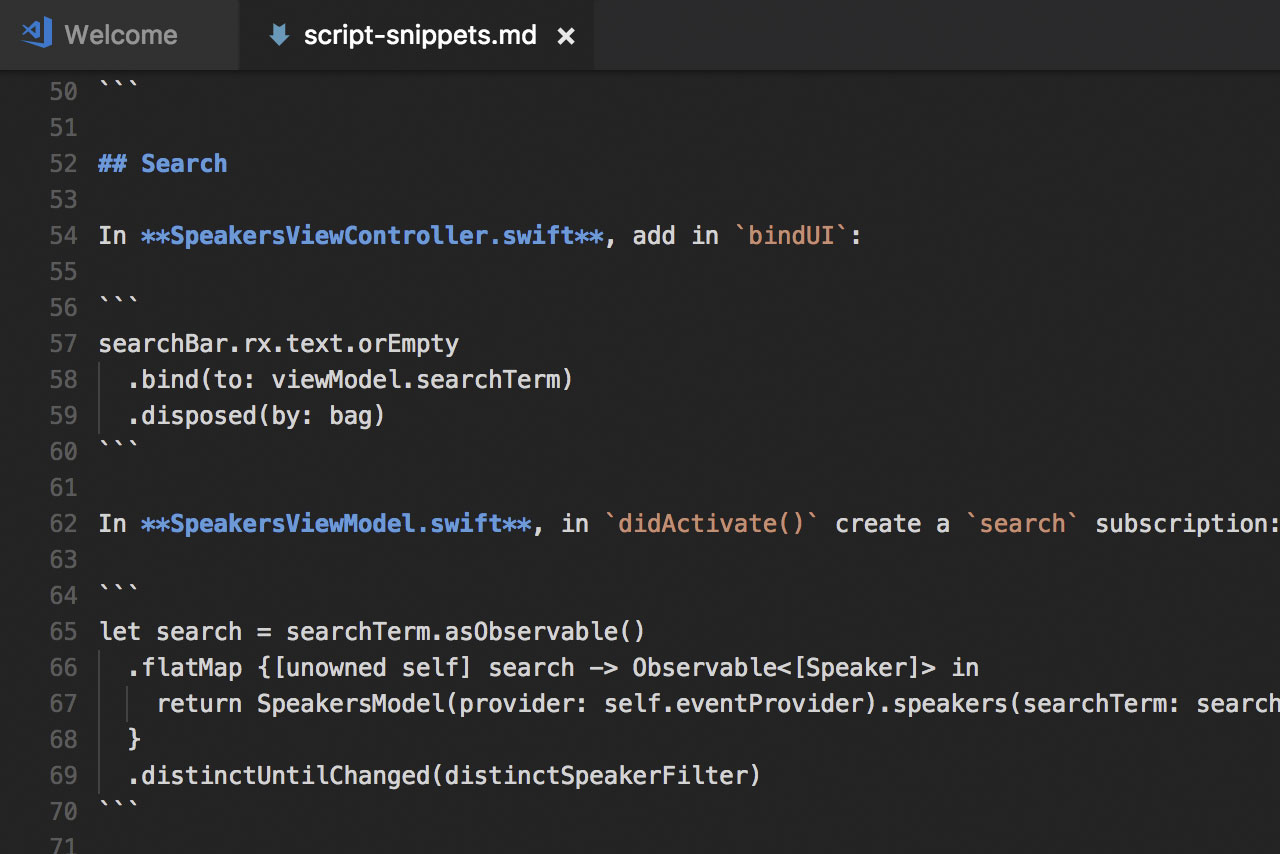Click the markdown file icon on script-snippets.md tab
The image size is (1280, 854).
pos(279,36)
